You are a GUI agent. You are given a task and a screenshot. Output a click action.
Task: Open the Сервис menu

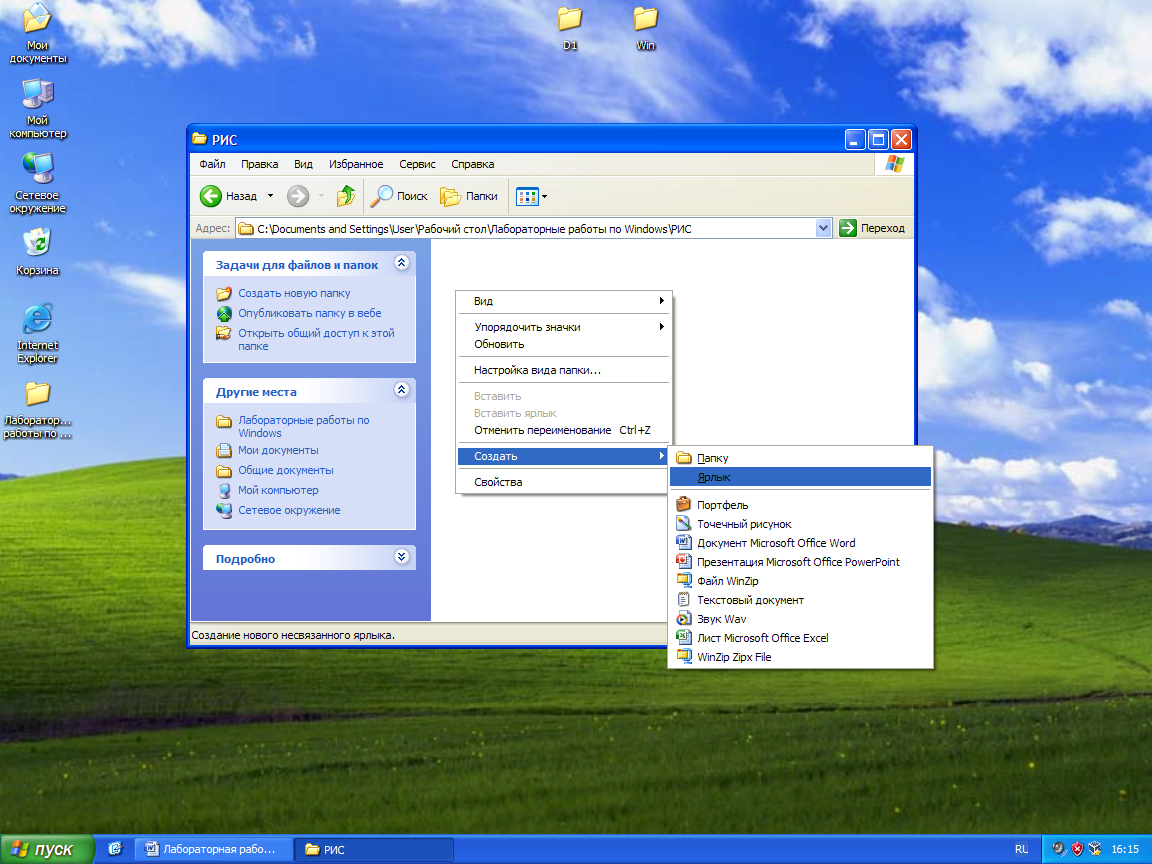(417, 164)
